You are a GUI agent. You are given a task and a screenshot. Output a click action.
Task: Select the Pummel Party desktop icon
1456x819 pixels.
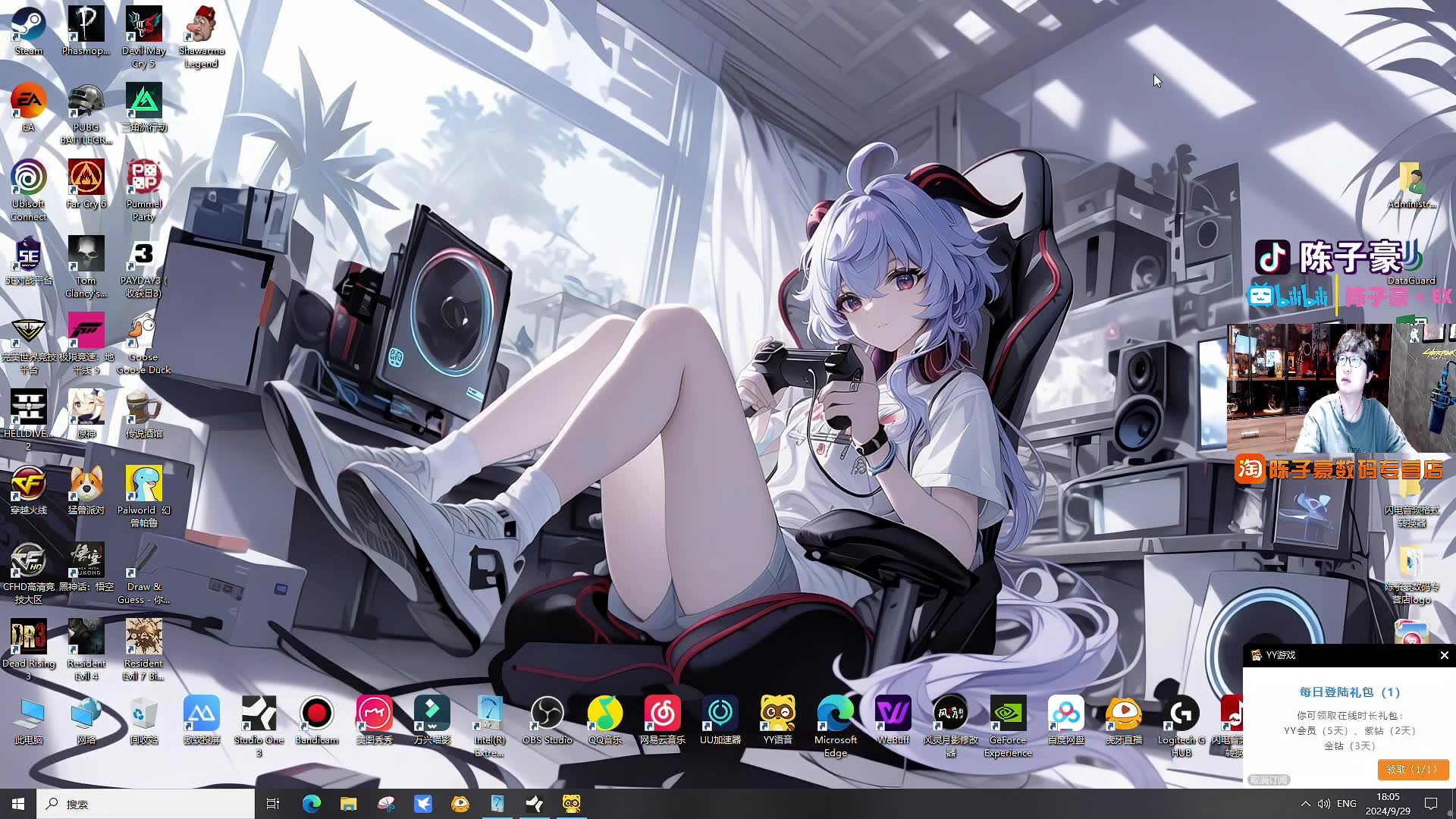[143, 190]
